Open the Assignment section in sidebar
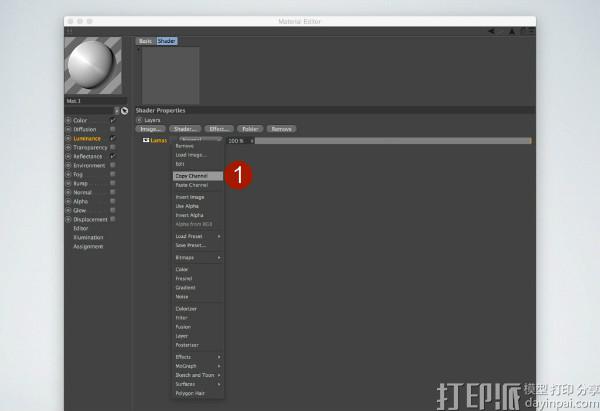The height and width of the screenshot is (411, 600). (x=88, y=246)
